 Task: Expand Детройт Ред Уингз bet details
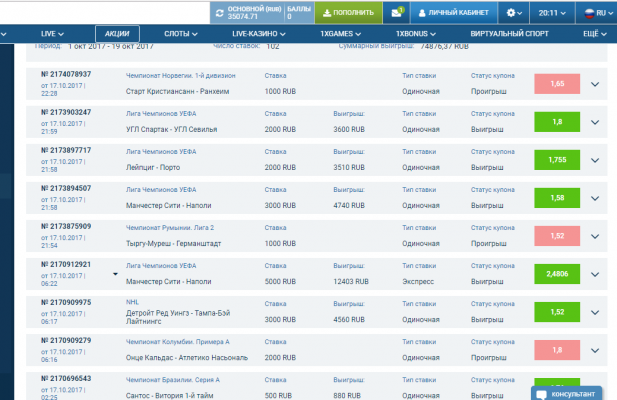[x=595, y=310]
